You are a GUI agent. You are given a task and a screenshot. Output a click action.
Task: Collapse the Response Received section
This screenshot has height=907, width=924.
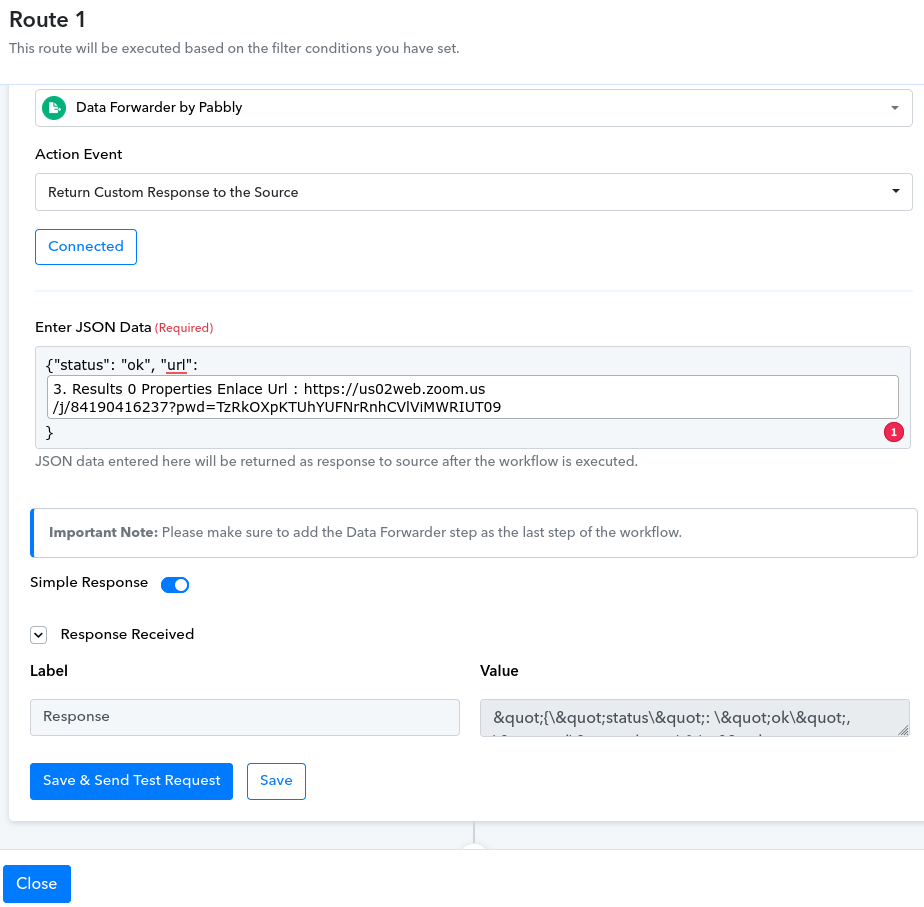click(x=39, y=635)
